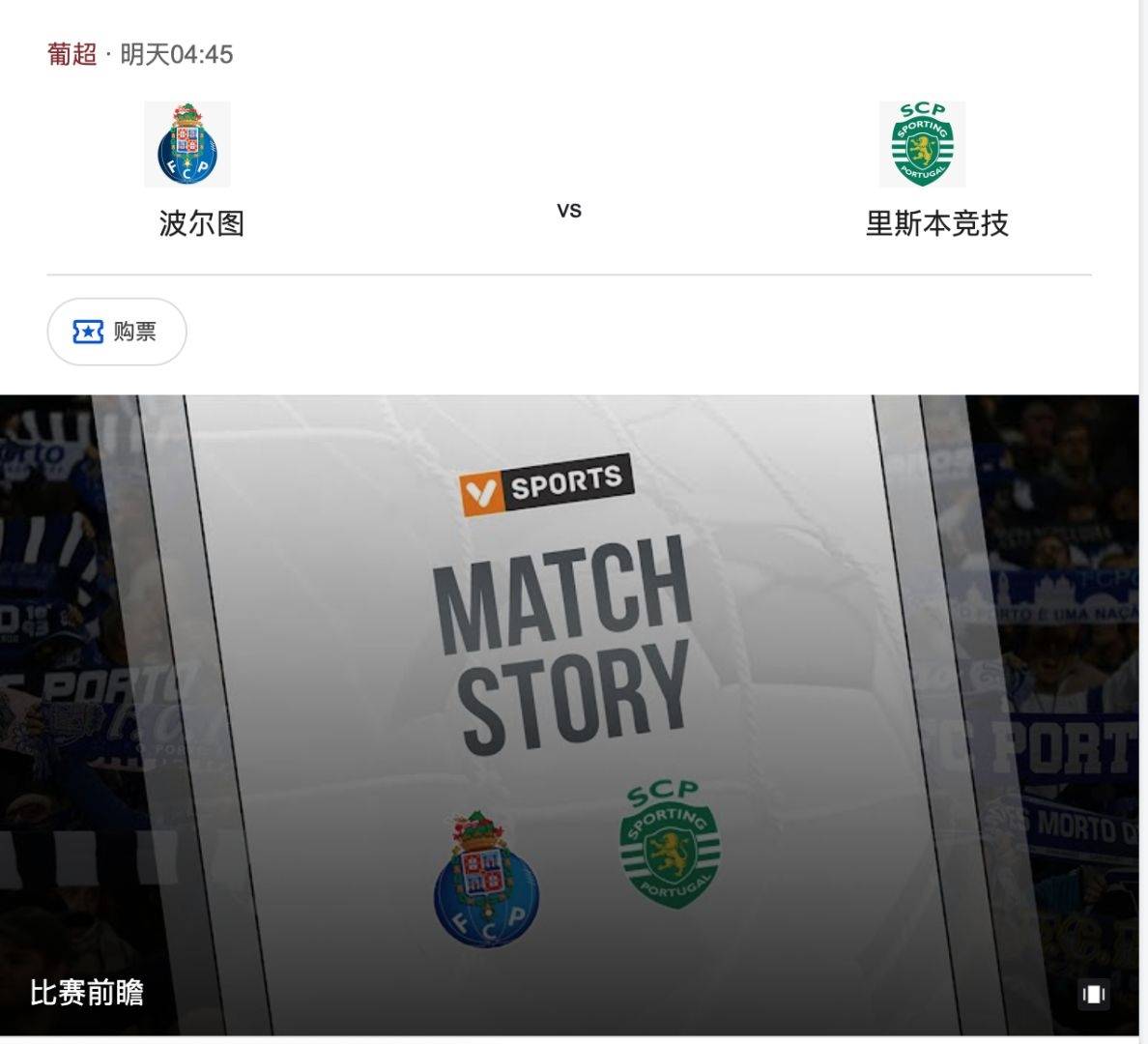Click the 比赛前瞻 caption label
The width and height of the screenshot is (1148, 1044).
point(86,994)
